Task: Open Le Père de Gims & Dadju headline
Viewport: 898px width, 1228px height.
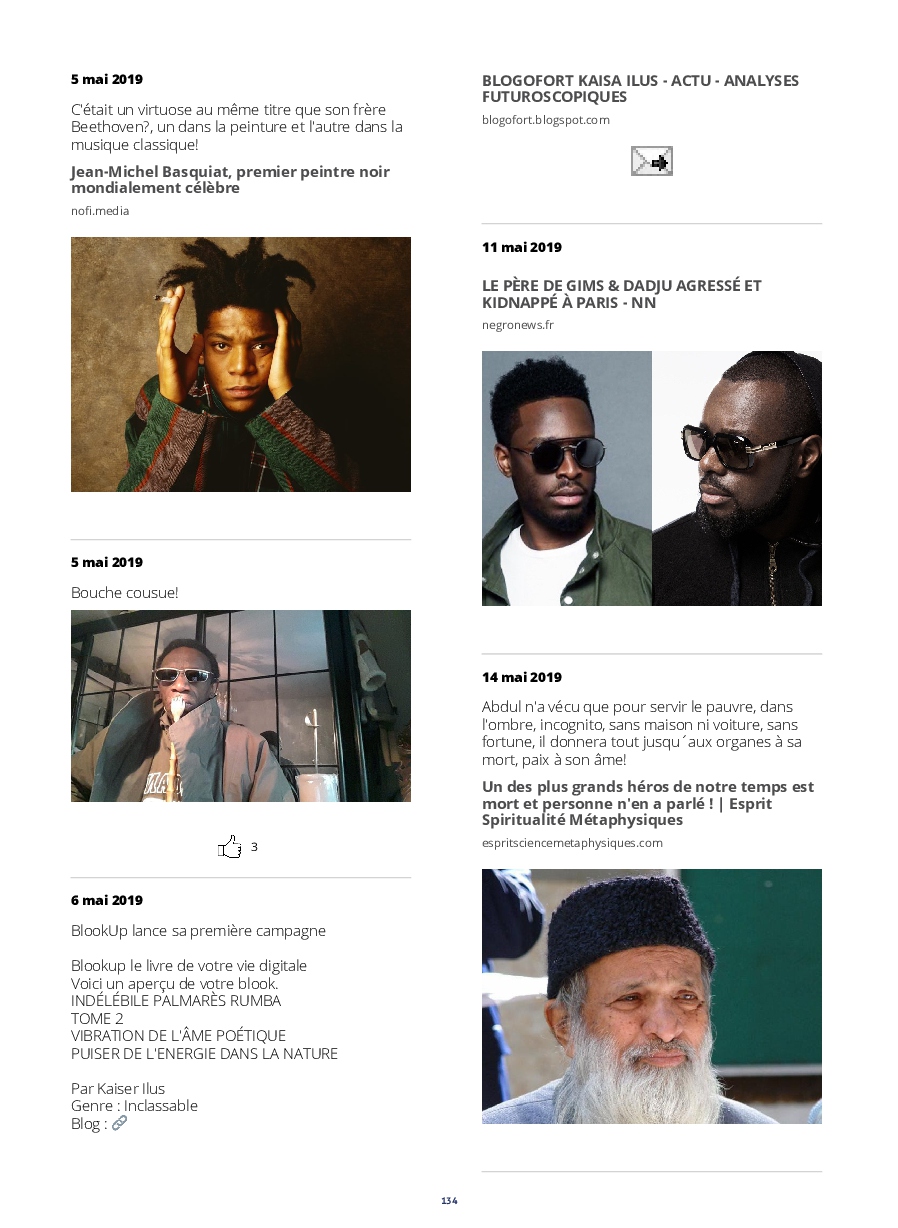Action: pos(622,294)
